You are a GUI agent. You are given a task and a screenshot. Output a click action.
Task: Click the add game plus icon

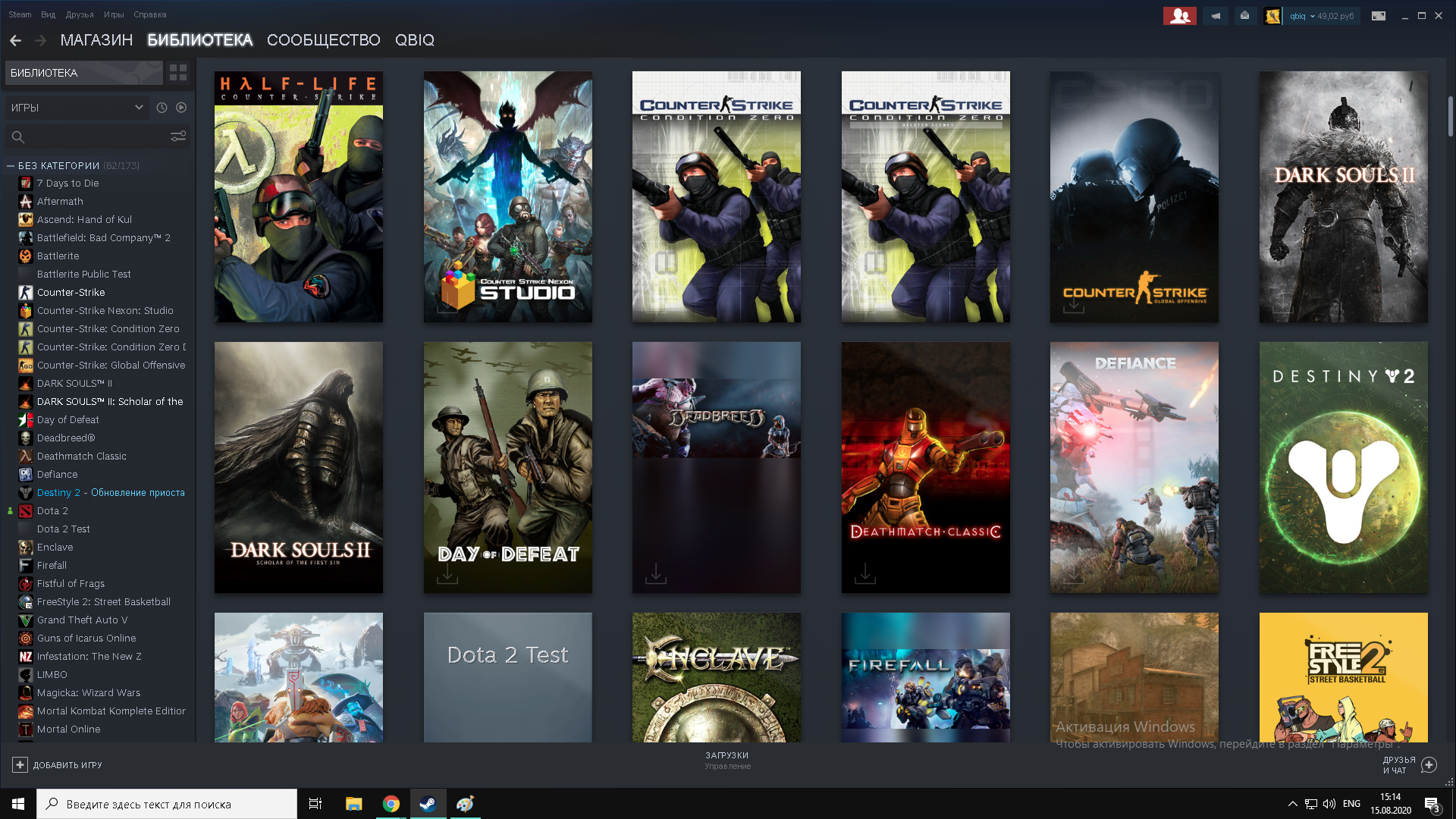(x=20, y=765)
